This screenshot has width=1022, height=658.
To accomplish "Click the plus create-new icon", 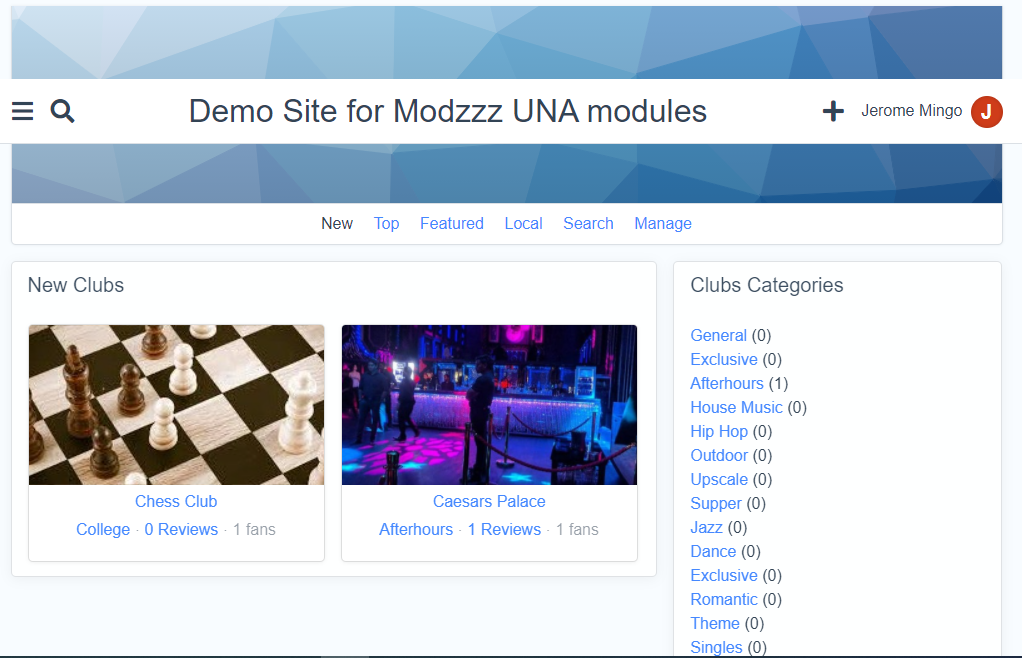I will 833,111.
